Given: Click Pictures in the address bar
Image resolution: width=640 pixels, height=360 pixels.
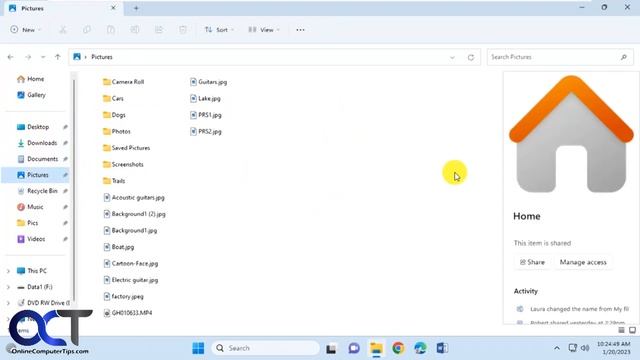Looking at the screenshot, I should point(102,57).
